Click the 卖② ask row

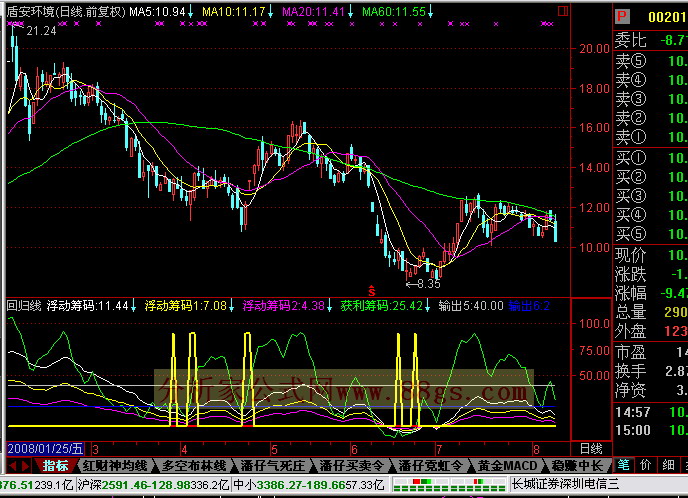tap(651, 118)
